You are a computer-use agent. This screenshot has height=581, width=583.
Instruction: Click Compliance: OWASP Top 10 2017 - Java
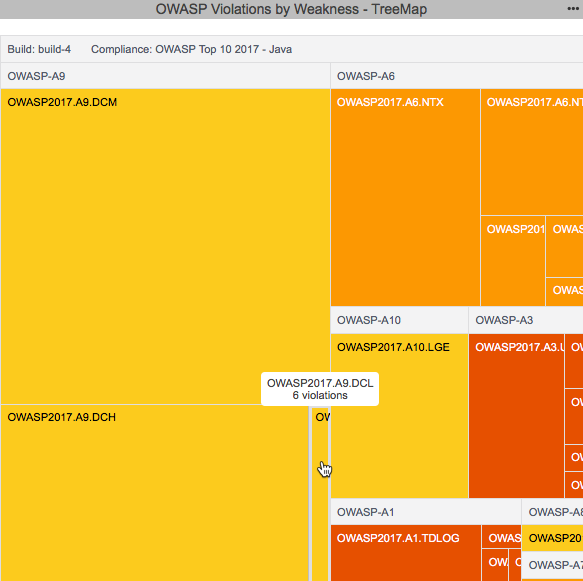(191, 49)
